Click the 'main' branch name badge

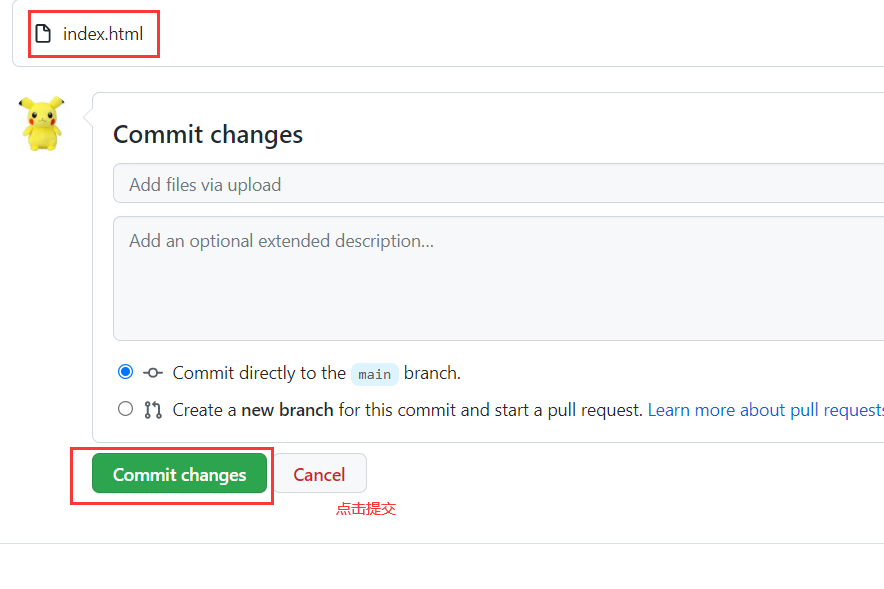pos(374,374)
